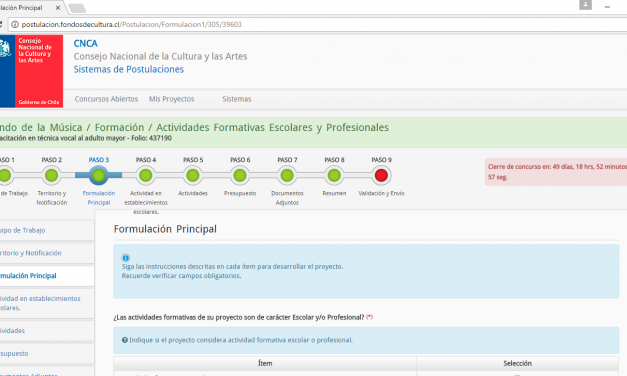
Task: Open the Concursos Abiertos menu
Action: 106,99
